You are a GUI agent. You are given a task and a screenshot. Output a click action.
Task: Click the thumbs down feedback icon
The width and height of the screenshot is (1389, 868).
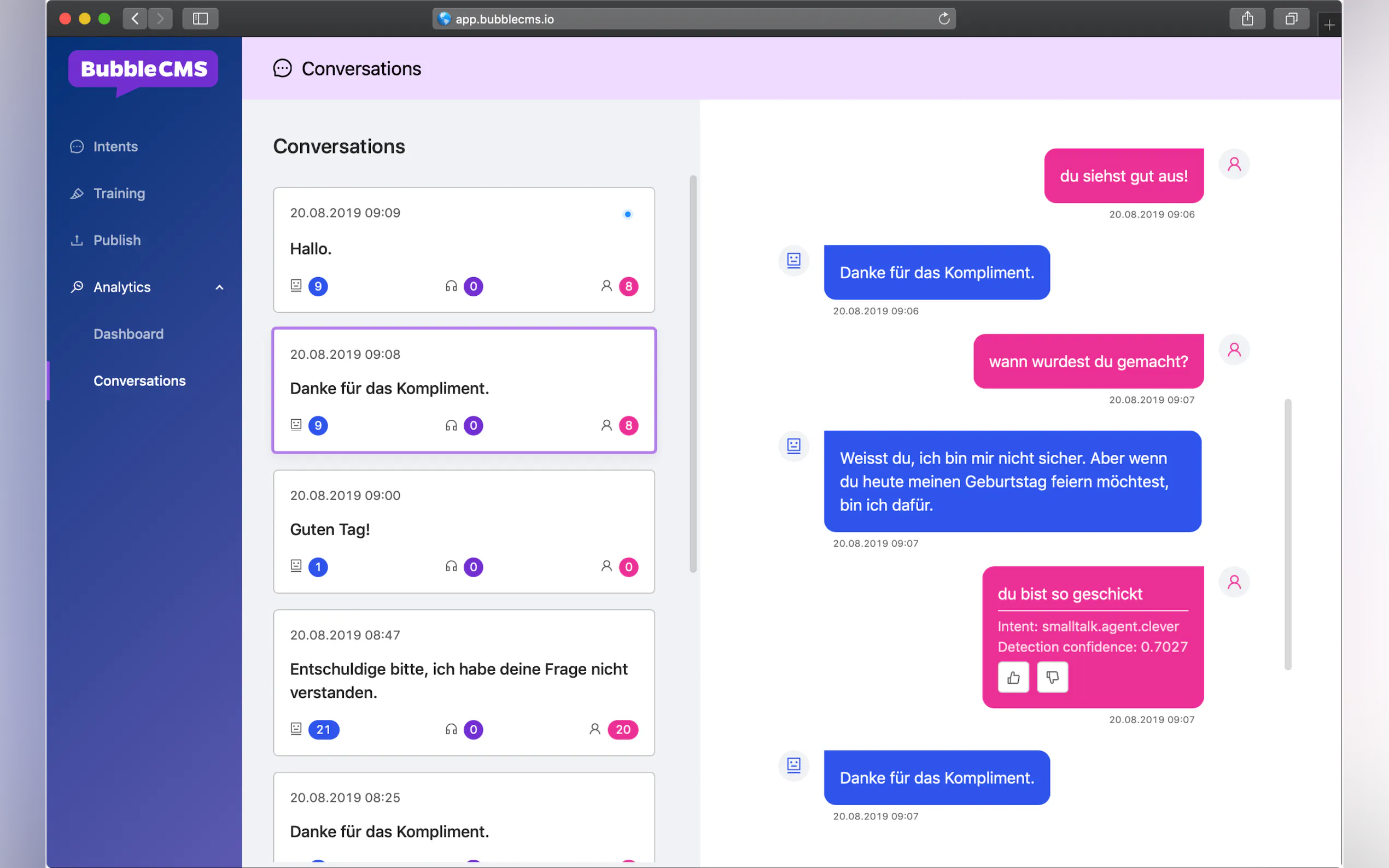[1052, 677]
